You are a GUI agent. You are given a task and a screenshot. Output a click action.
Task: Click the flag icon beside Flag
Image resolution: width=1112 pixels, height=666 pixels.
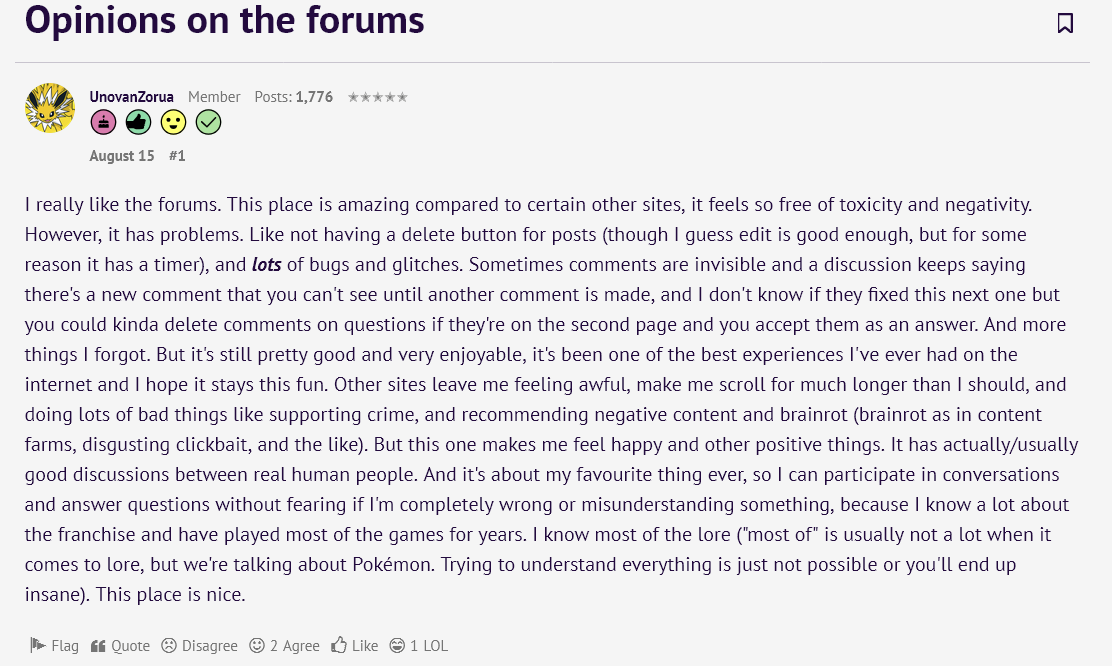click(38, 645)
